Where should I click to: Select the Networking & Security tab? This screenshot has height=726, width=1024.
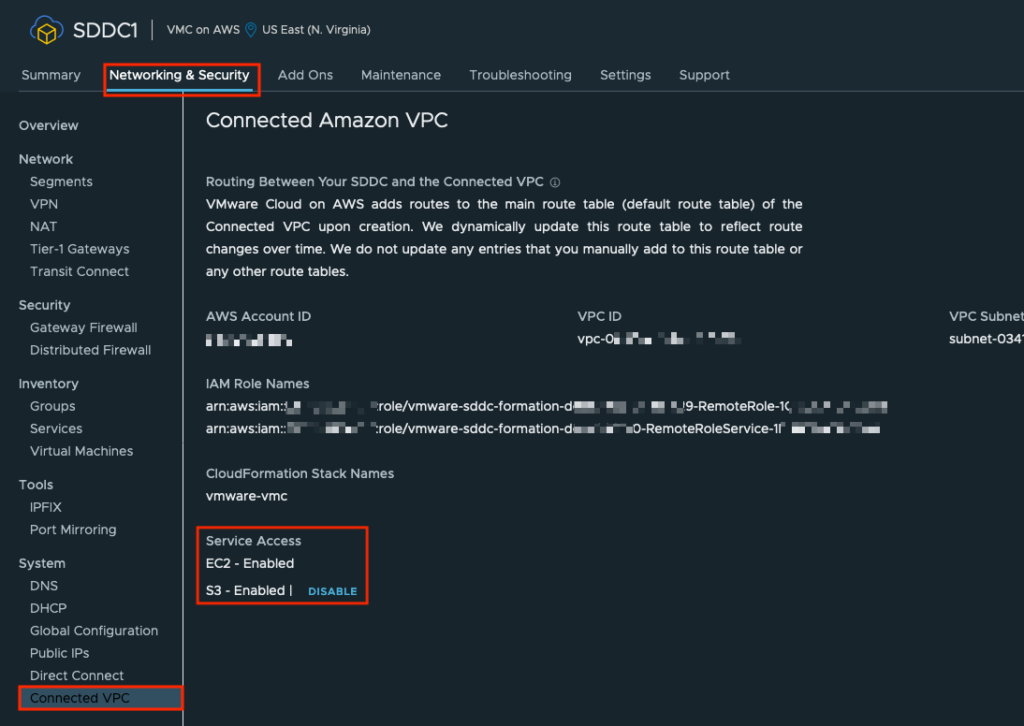pos(180,75)
